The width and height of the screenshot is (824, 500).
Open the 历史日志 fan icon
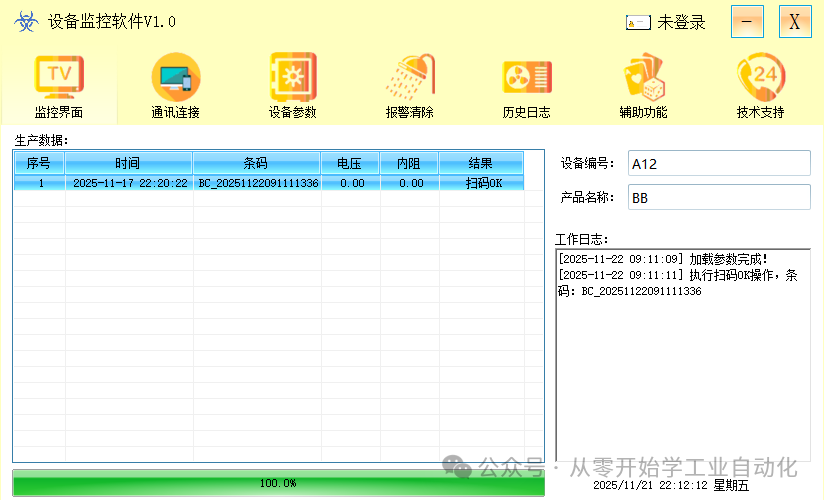click(527, 77)
